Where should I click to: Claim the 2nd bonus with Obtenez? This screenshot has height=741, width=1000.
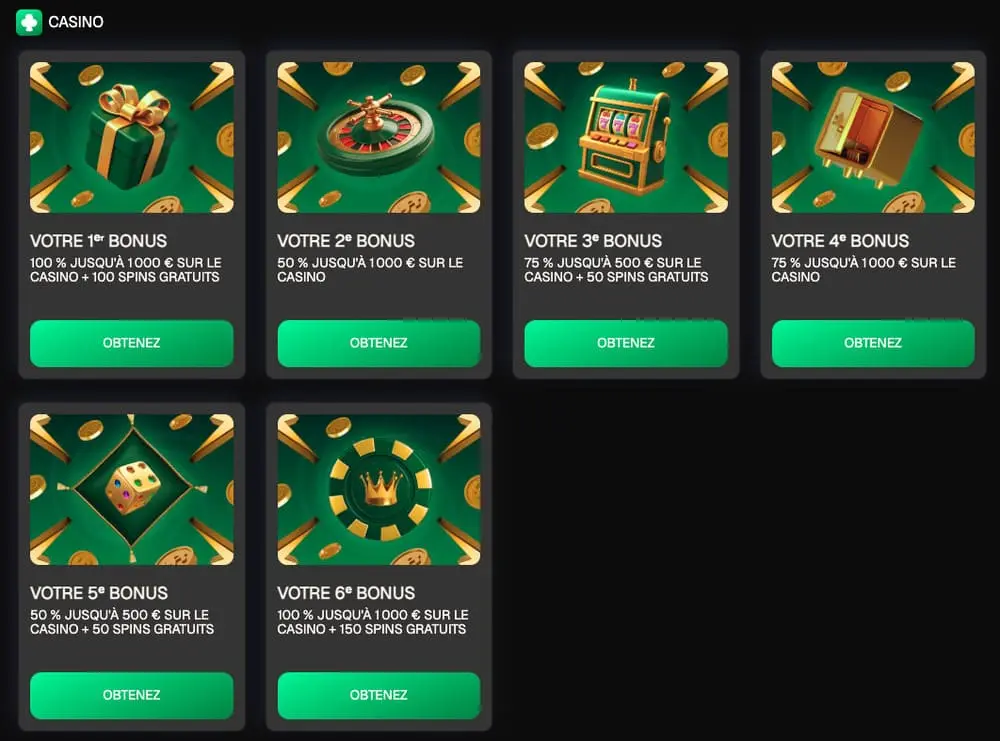pos(379,343)
